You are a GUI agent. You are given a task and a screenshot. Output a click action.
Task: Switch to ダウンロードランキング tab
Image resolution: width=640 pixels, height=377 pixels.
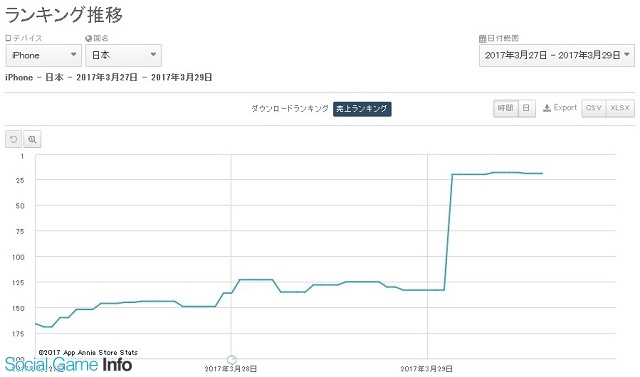click(x=289, y=109)
